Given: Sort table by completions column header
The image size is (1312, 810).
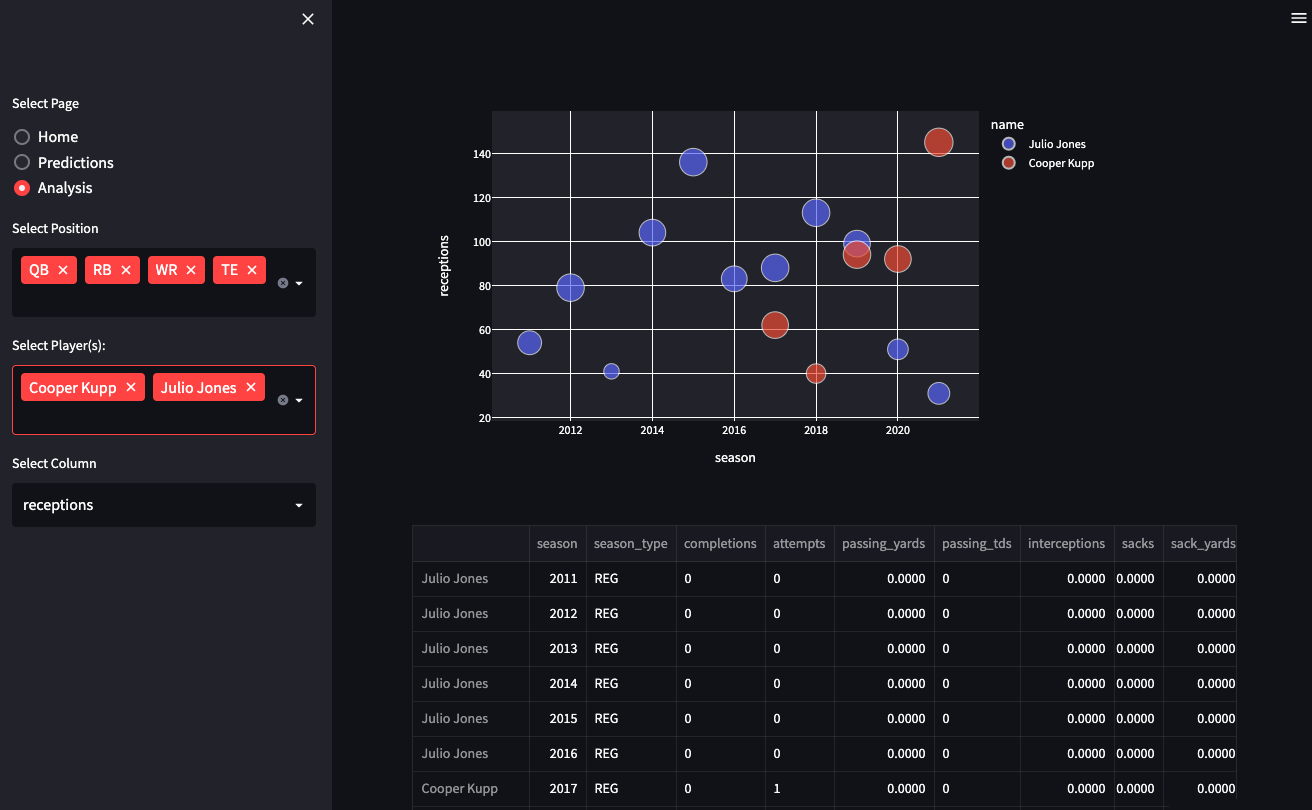Looking at the screenshot, I should (x=720, y=544).
